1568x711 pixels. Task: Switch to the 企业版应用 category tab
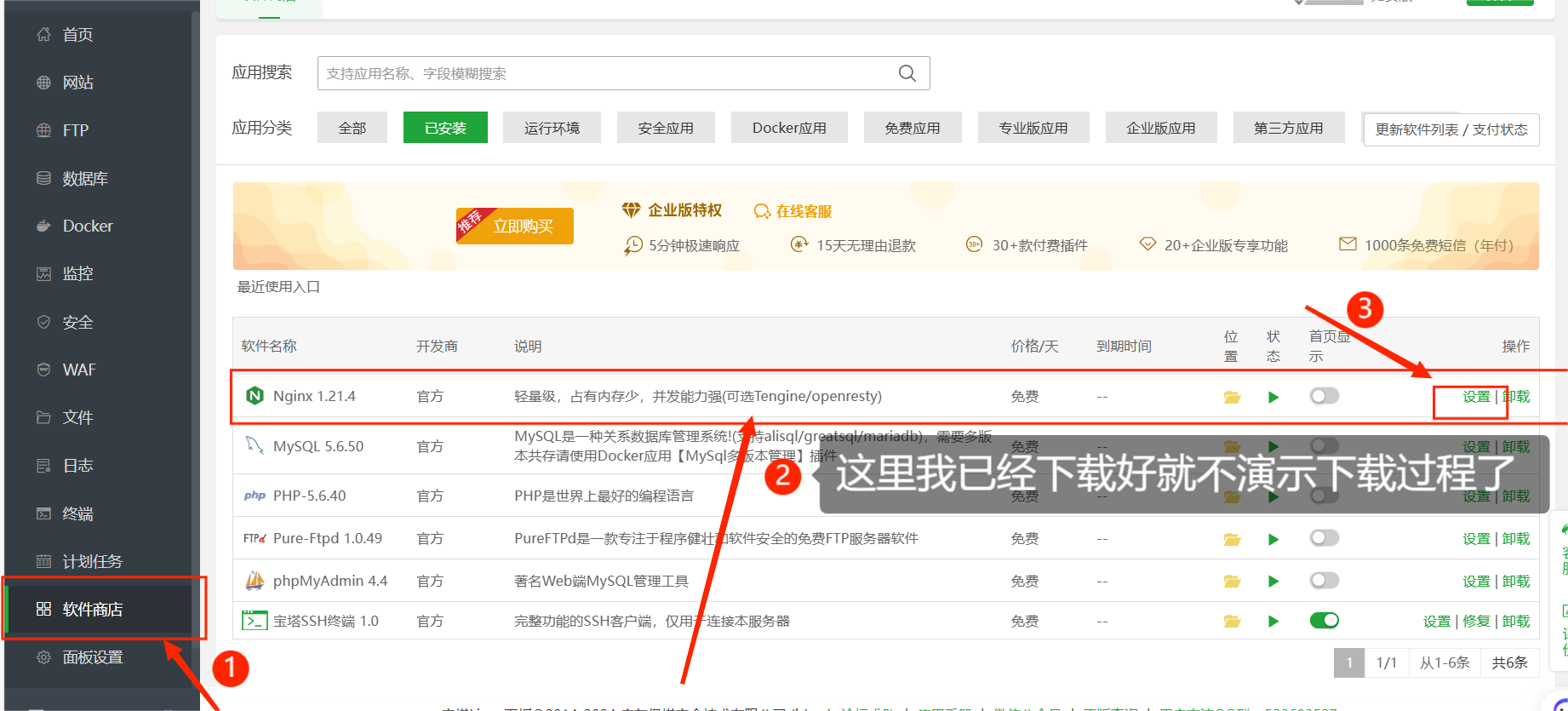pos(1161,128)
